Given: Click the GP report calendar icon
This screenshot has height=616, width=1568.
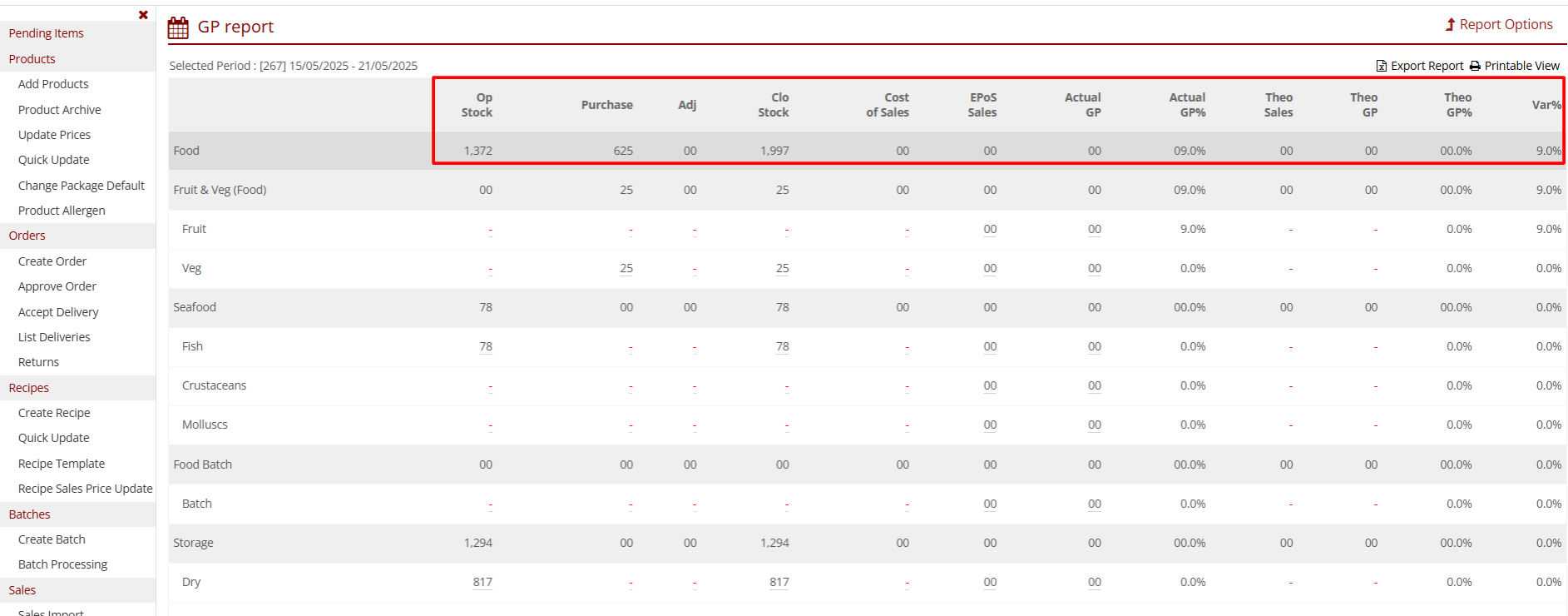Looking at the screenshot, I should click(178, 27).
